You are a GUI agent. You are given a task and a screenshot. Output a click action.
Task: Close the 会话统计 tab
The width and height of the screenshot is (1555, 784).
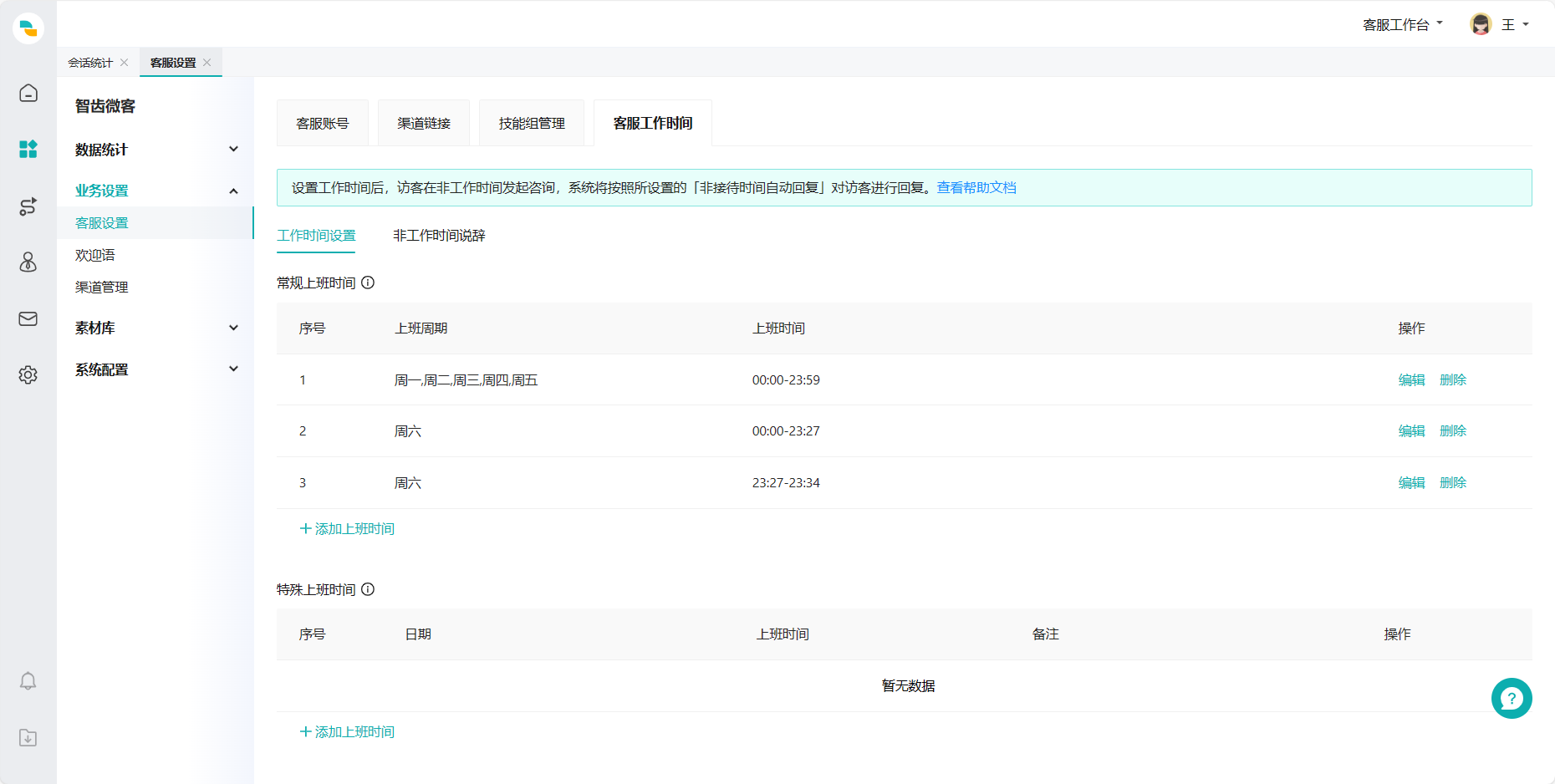(124, 63)
